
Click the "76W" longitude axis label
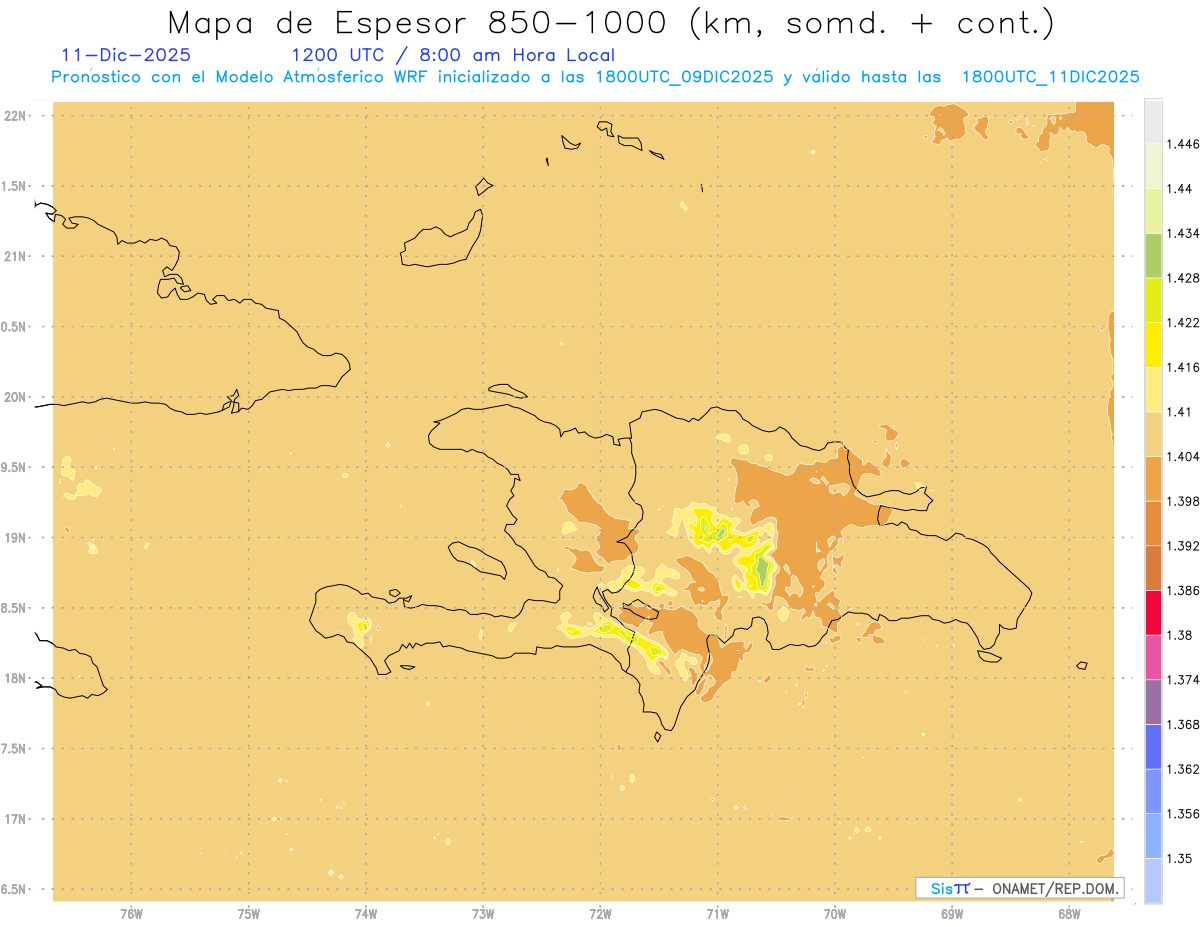pyautogui.click(x=131, y=912)
